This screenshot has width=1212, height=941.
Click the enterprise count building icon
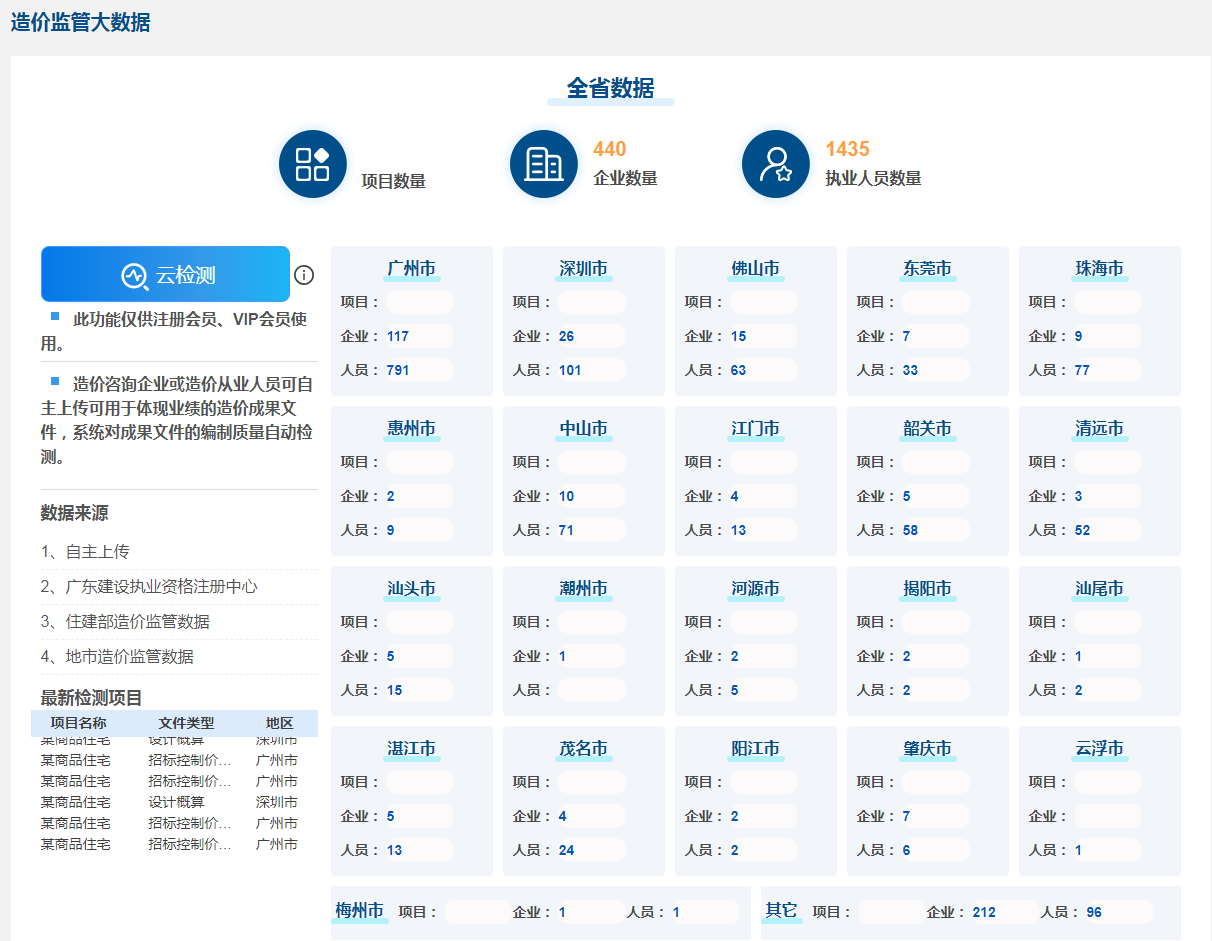(x=544, y=164)
